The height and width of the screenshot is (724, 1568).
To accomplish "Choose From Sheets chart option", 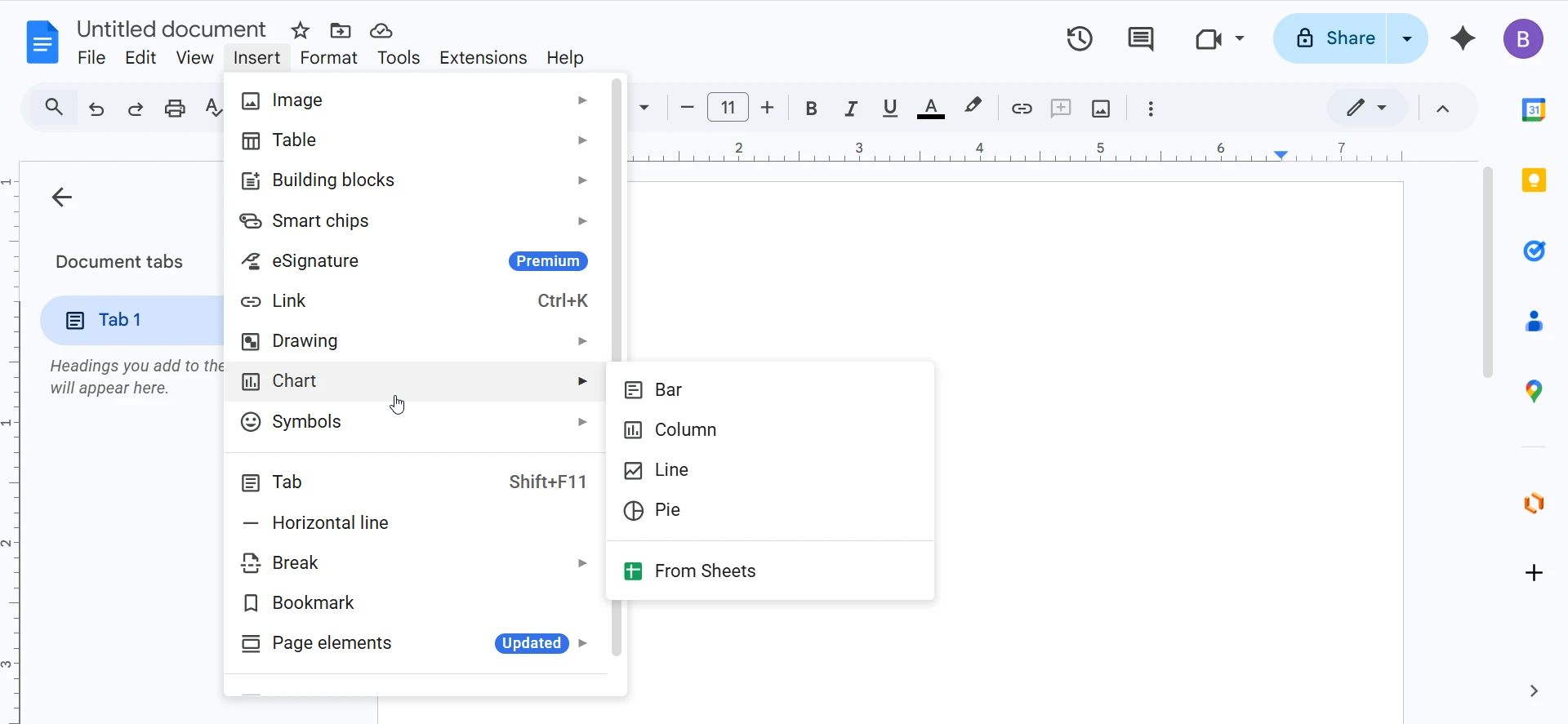I will [705, 571].
